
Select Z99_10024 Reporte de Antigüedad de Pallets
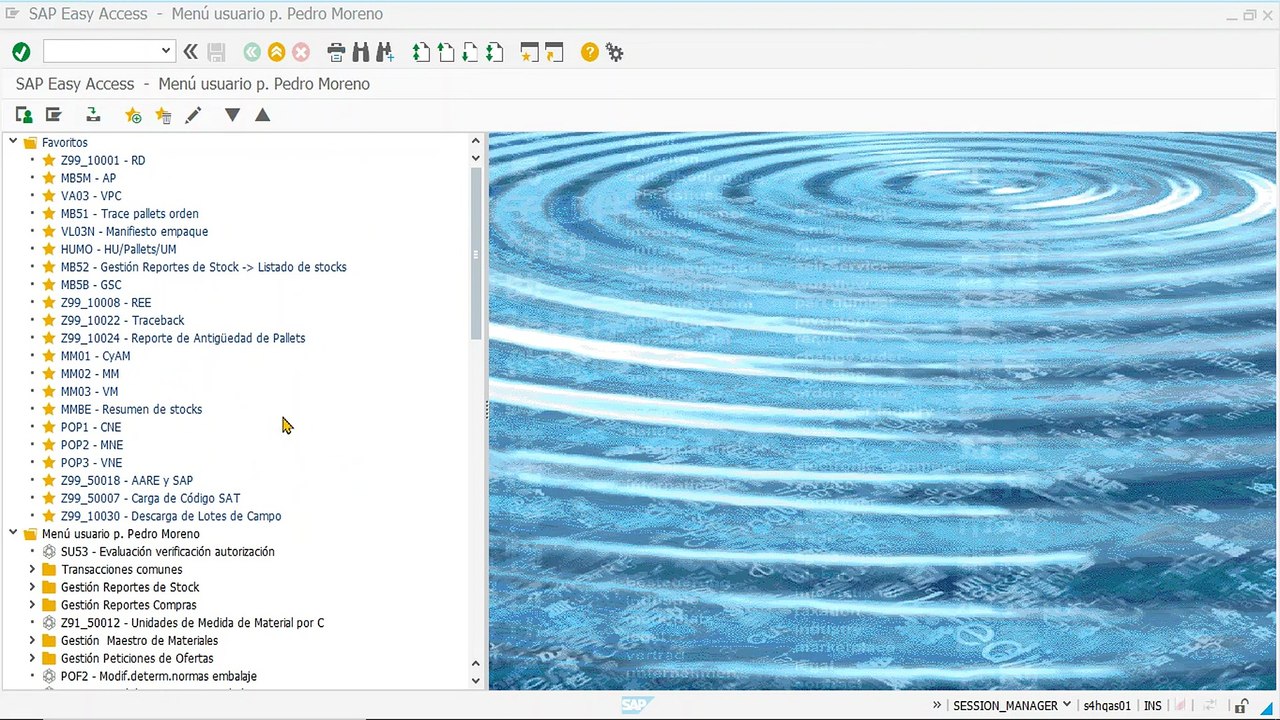point(183,338)
